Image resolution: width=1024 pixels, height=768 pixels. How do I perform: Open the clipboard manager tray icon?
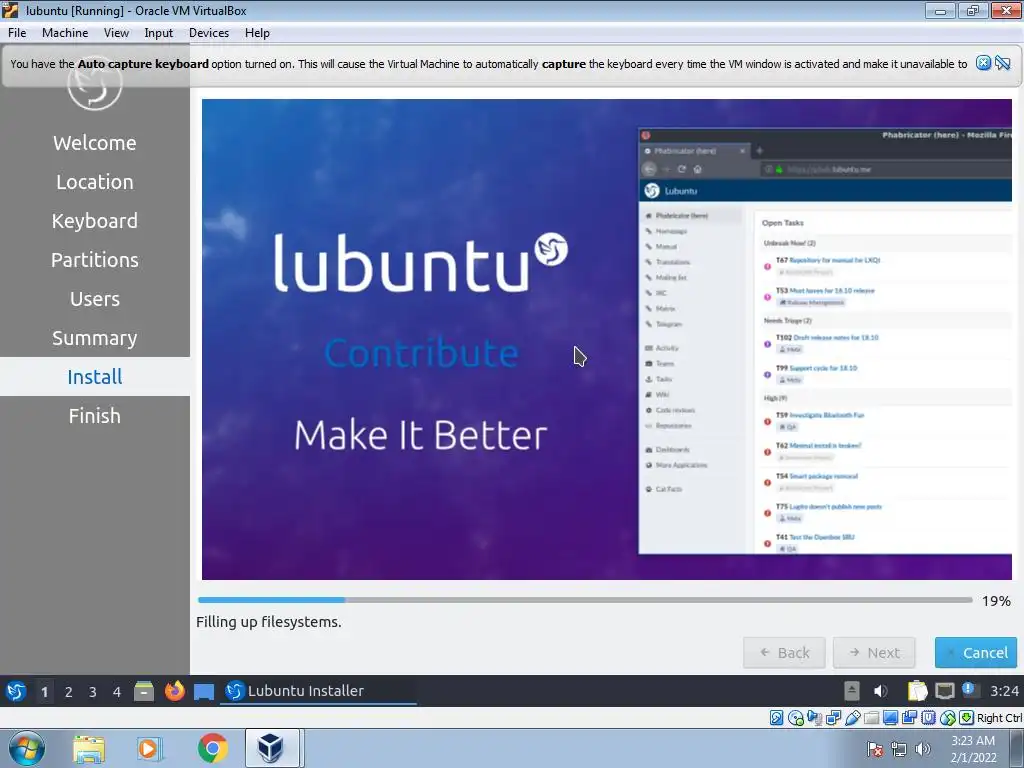(918, 691)
